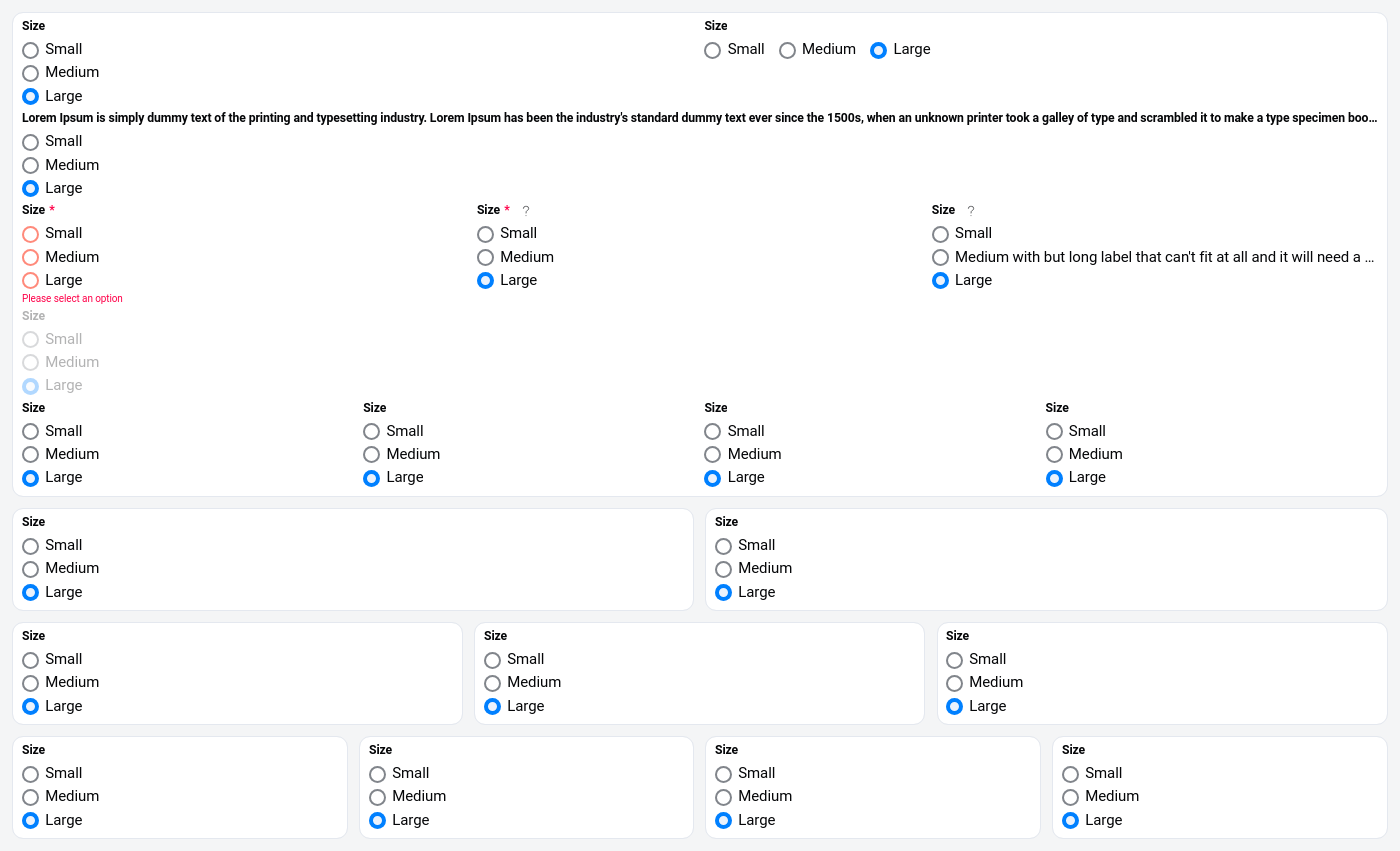Select Small above the long-label Medium option
The image size is (1400, 851).
(941, 234)
